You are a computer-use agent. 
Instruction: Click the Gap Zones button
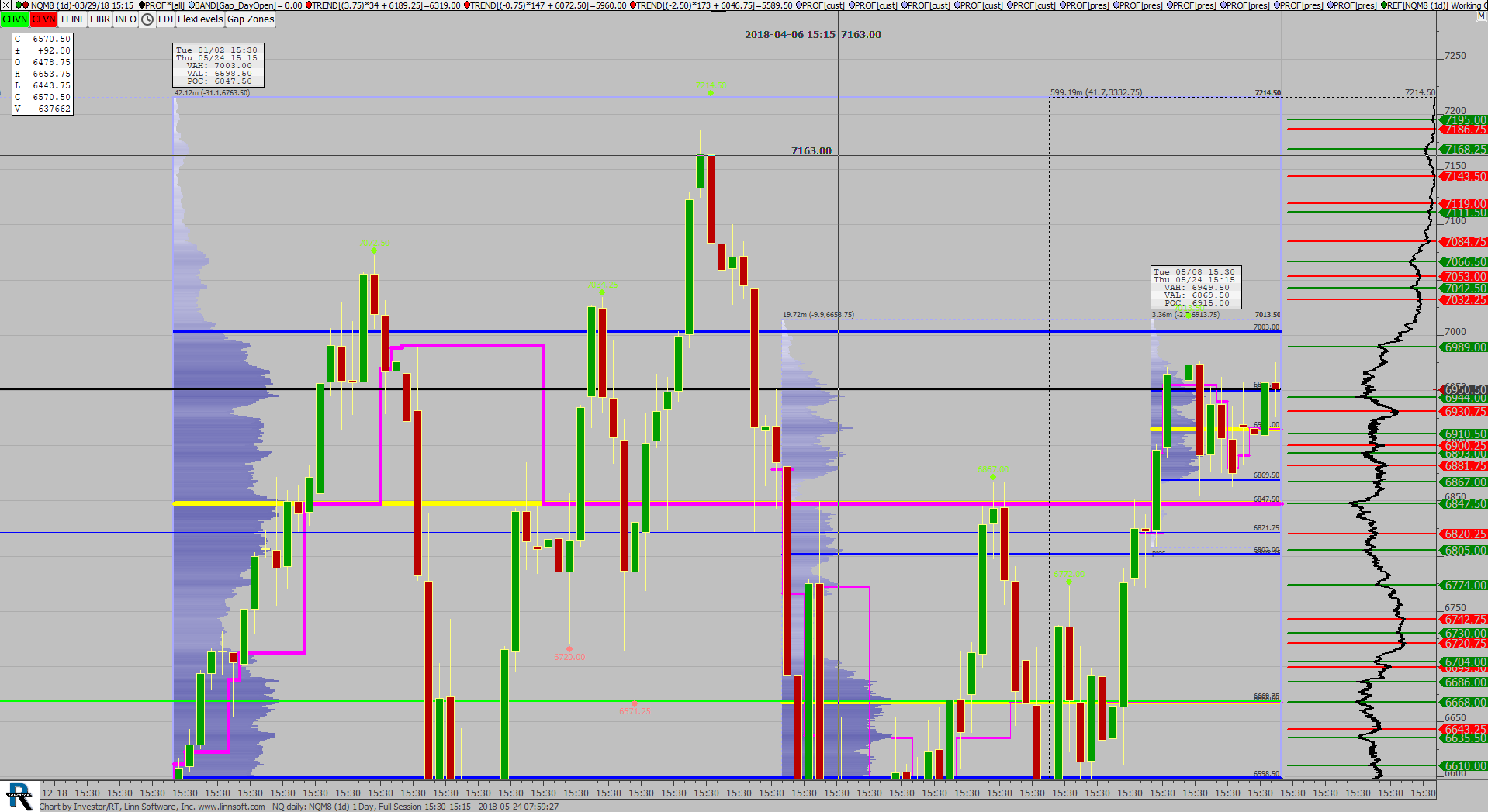click(251, 19)
